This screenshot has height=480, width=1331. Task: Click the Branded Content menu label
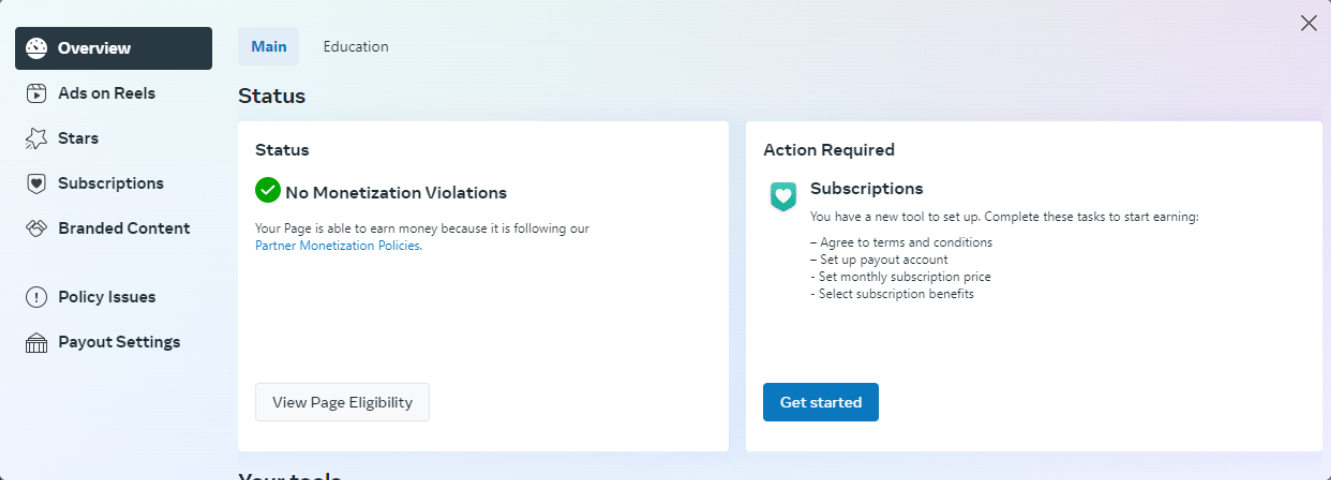click(123, 228)
